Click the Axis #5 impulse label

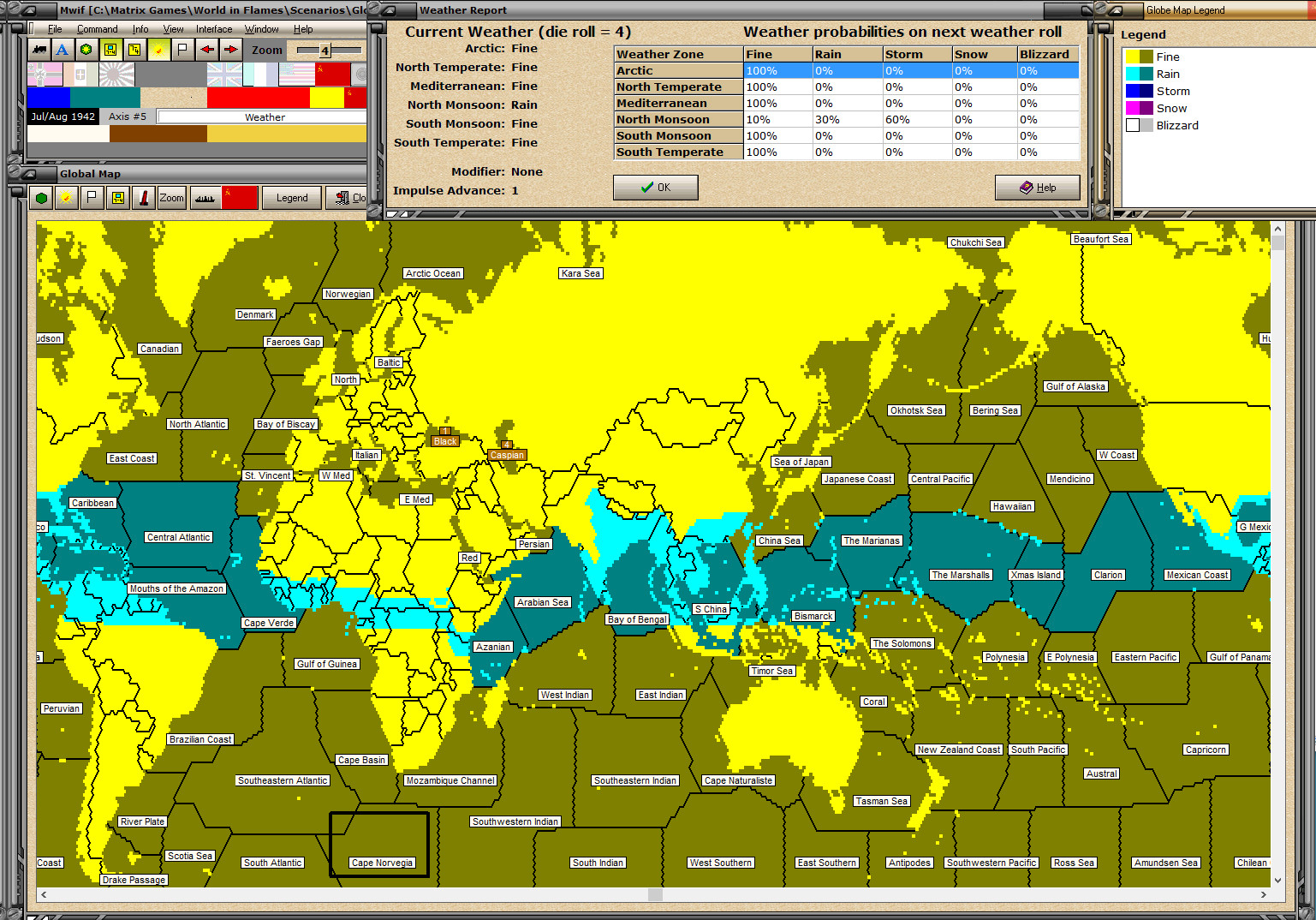(x=128, y=116)
